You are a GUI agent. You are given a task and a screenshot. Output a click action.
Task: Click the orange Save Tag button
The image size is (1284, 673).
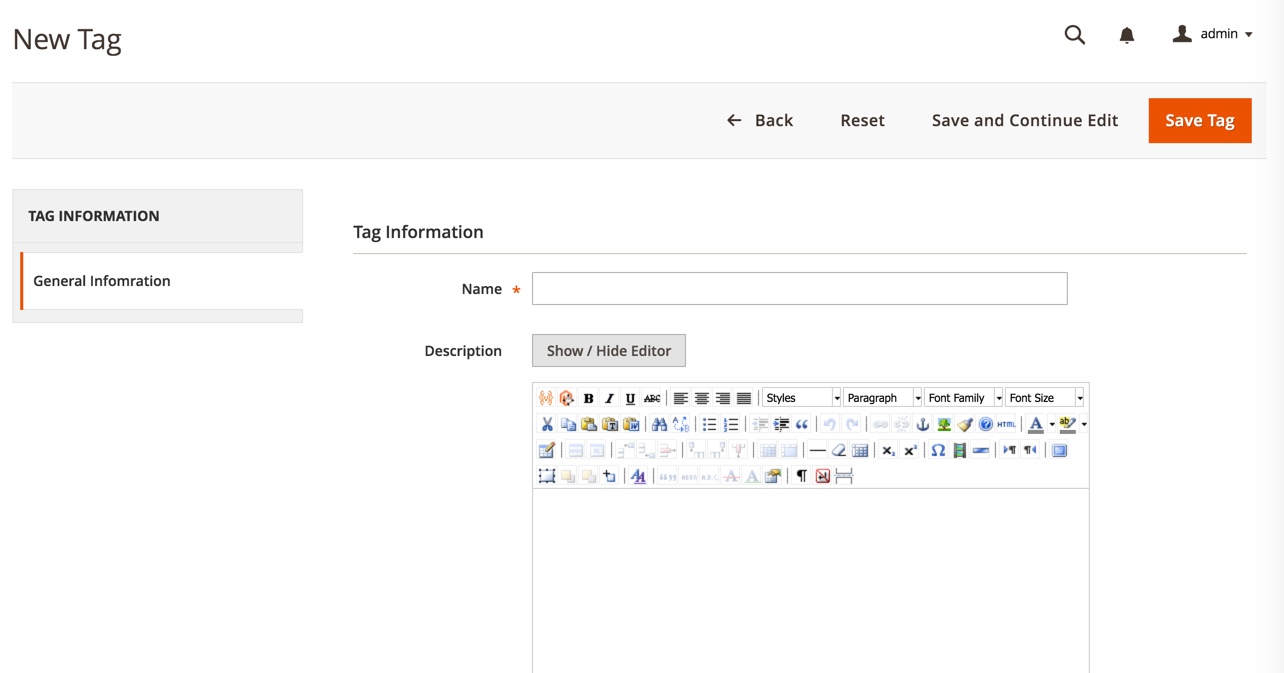click(x=1199, y=120)
